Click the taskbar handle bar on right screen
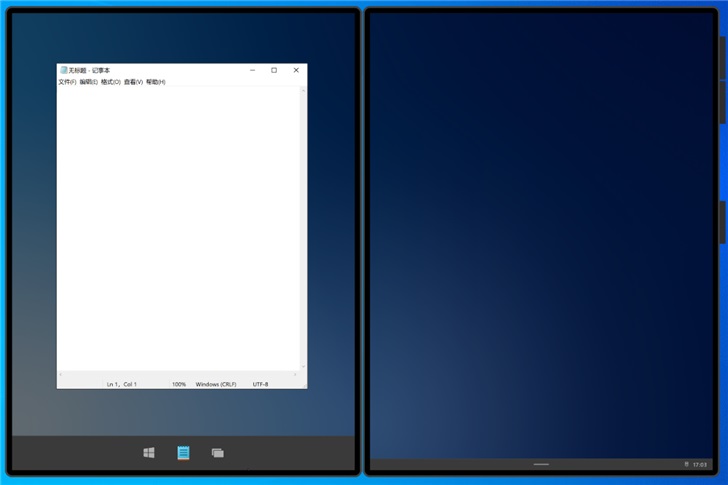Viewport: 728px width, 485px height. pos(541,464)
